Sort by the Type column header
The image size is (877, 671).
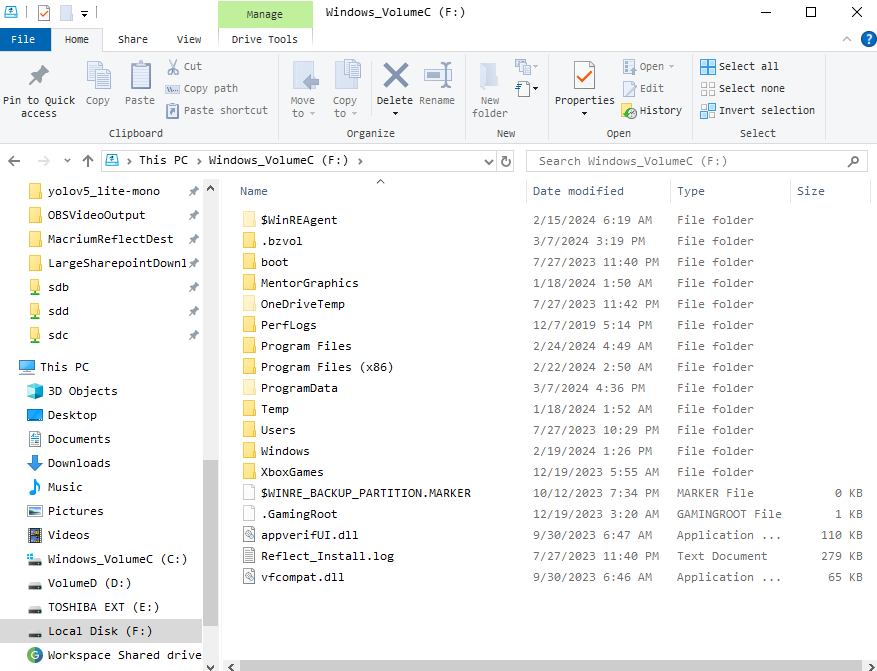[x=691, y=191]
